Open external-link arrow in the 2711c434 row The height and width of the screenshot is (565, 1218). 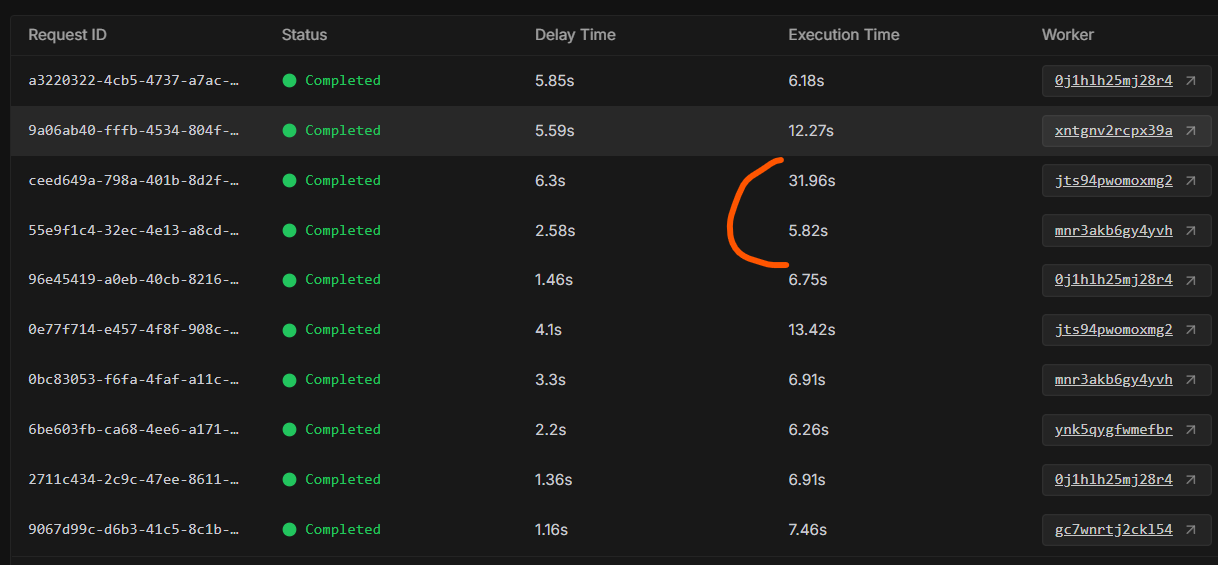point(1190,480)
